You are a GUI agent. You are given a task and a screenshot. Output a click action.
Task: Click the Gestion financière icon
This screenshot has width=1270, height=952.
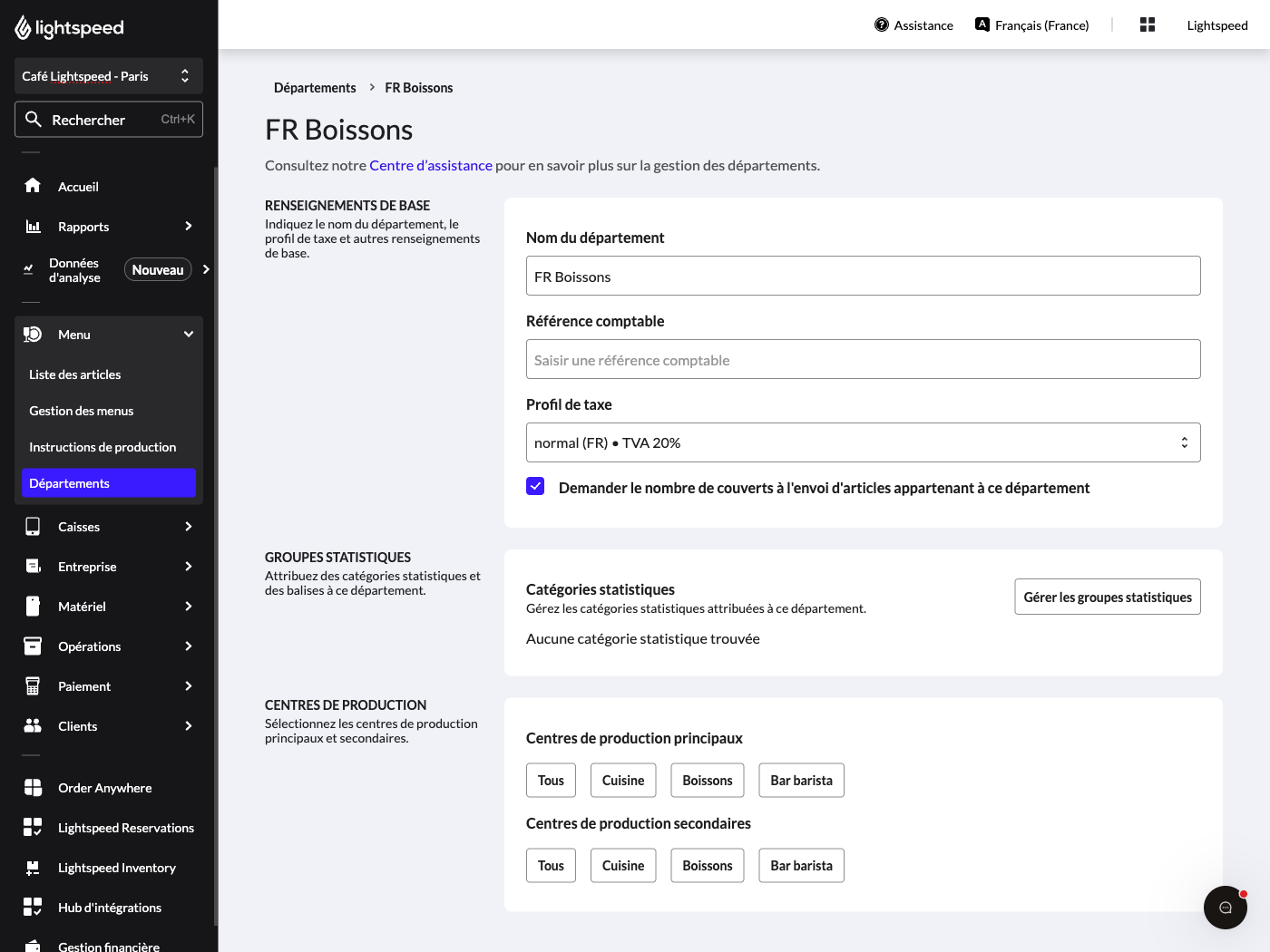(33, 945)
